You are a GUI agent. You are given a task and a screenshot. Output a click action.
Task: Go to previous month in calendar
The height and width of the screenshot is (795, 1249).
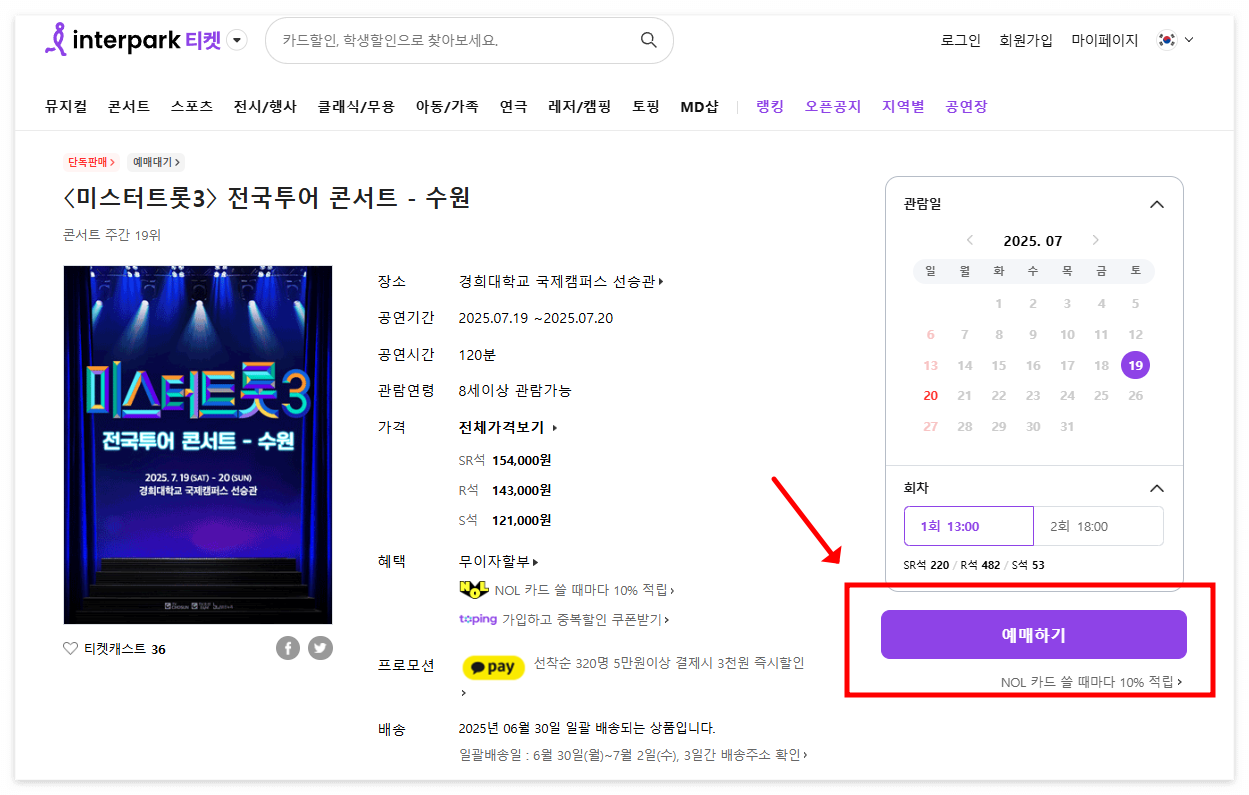point(969,240)
